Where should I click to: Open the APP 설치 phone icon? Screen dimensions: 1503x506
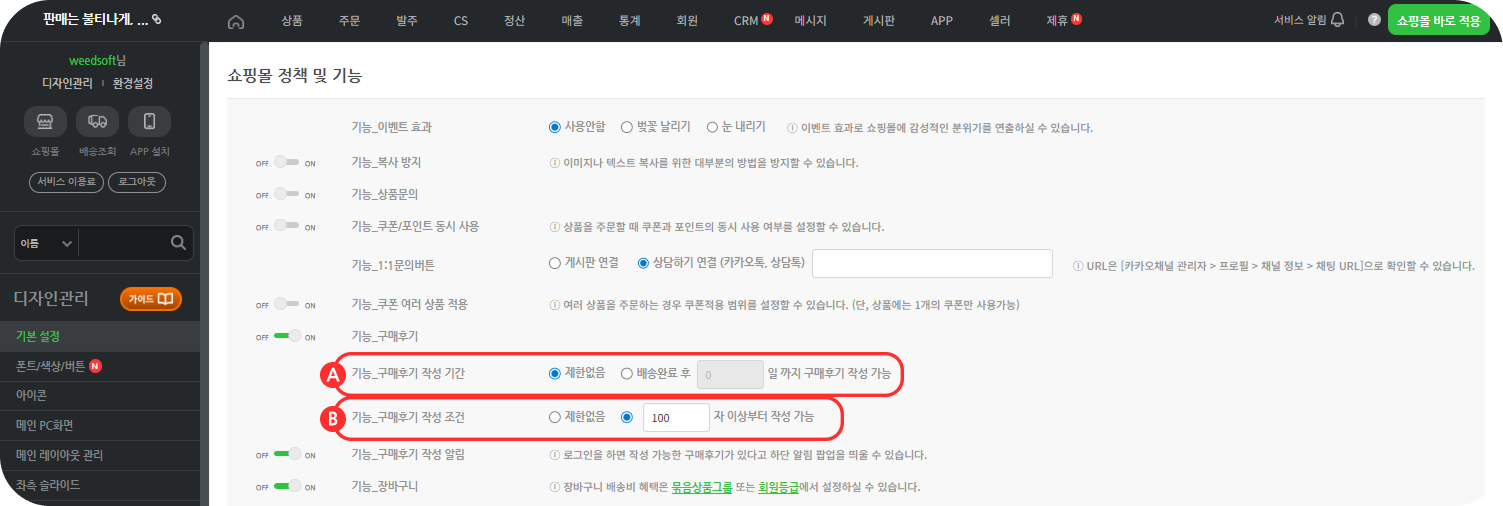[x=150, y=121]
